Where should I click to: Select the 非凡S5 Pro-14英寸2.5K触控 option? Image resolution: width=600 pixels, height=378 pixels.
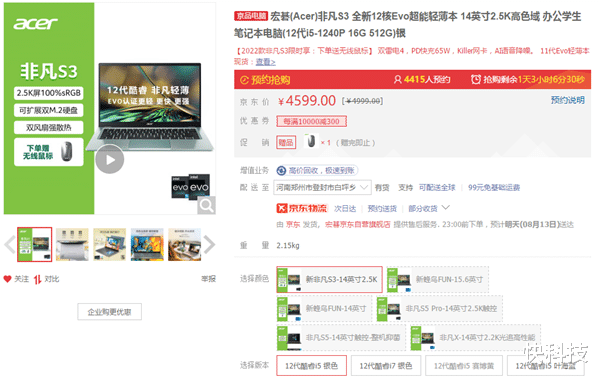[x=439, y=308]
